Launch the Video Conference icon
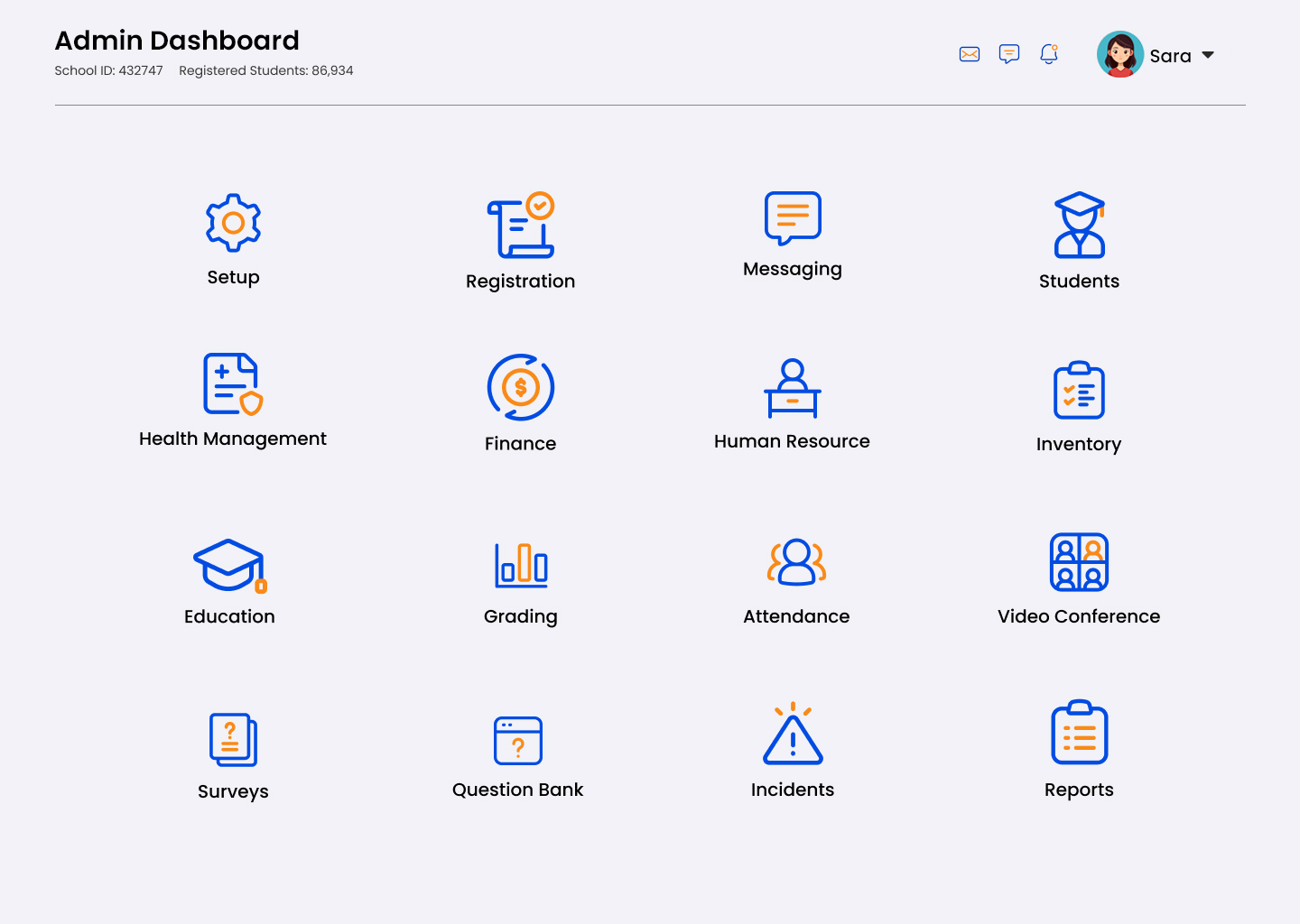1300x924 pixels. (x=1079, y=562)
